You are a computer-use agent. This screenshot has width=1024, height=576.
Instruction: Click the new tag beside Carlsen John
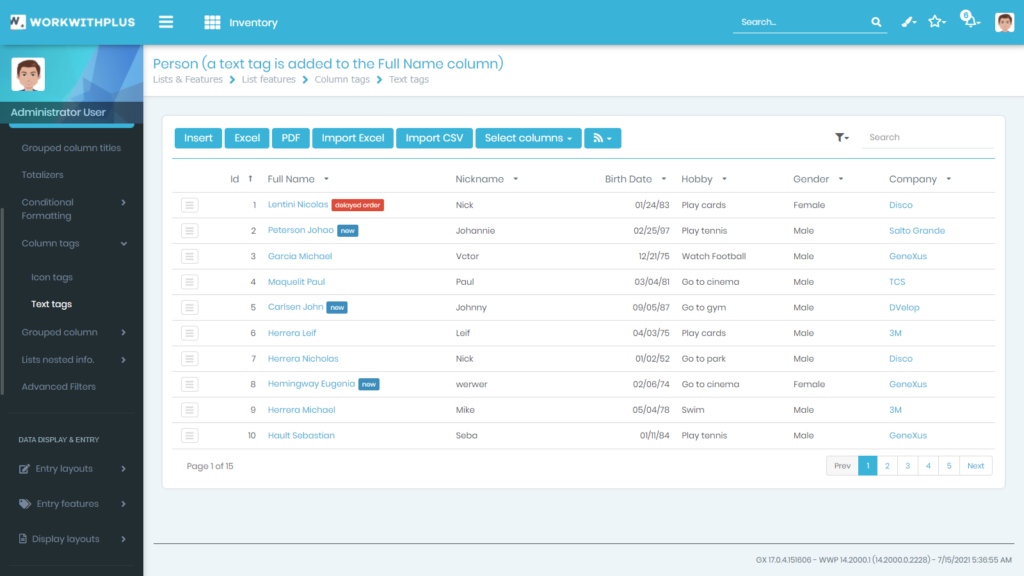337,308
